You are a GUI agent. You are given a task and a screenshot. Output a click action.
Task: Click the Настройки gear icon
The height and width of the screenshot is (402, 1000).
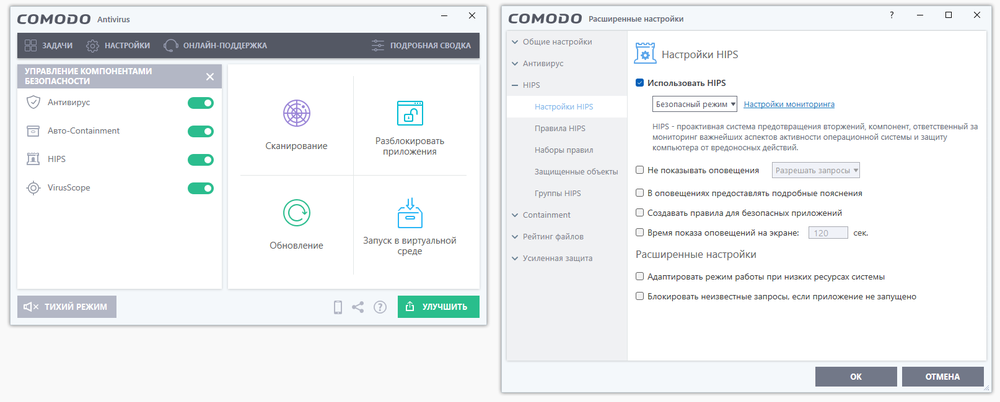tap(92, 45)
